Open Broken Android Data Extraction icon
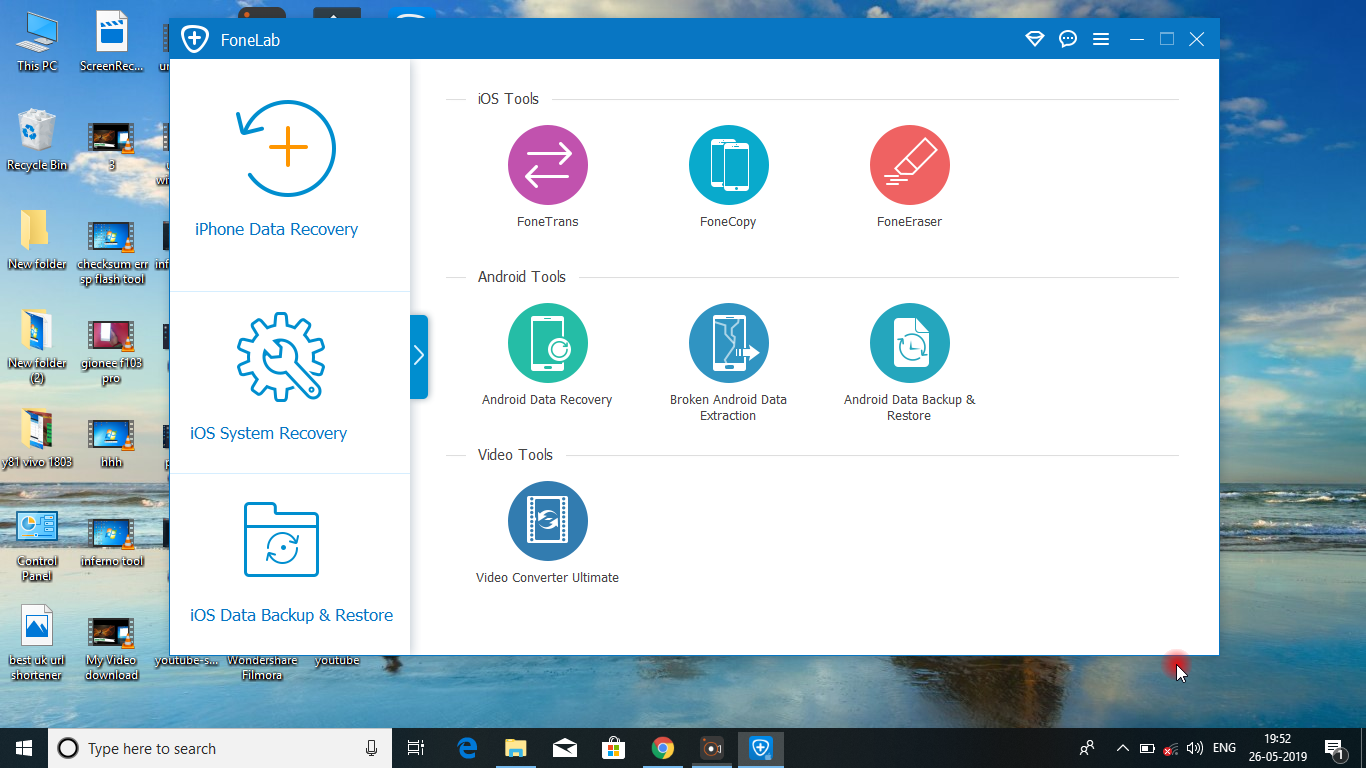This screenshot has width=1366, height=768. click(x=728, y=343)
